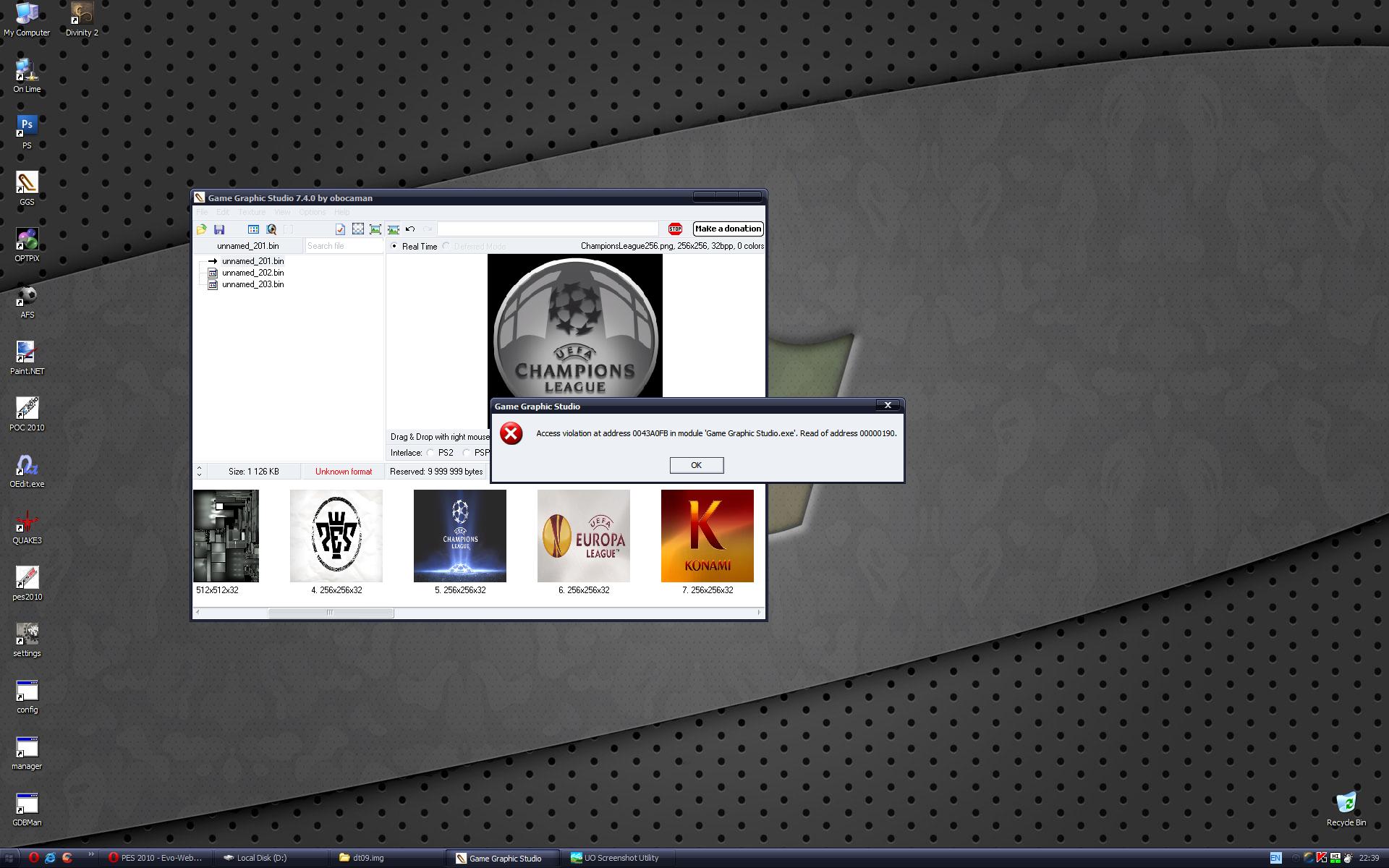Viewport: 1389px width, 868px height.
Task: Click the red error icon in the dialog
Action: [x=511, y=433]
